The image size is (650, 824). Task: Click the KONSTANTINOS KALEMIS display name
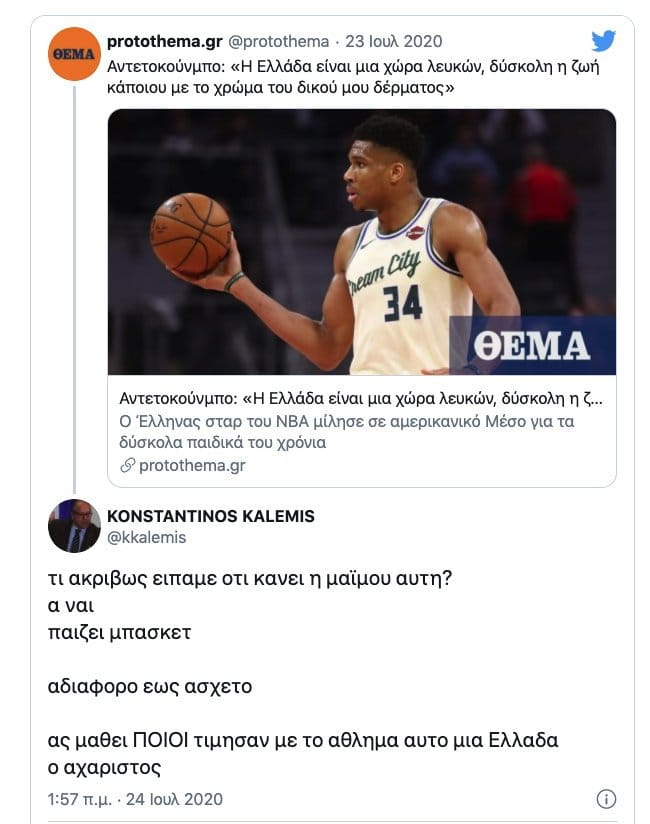click(211, 516)
